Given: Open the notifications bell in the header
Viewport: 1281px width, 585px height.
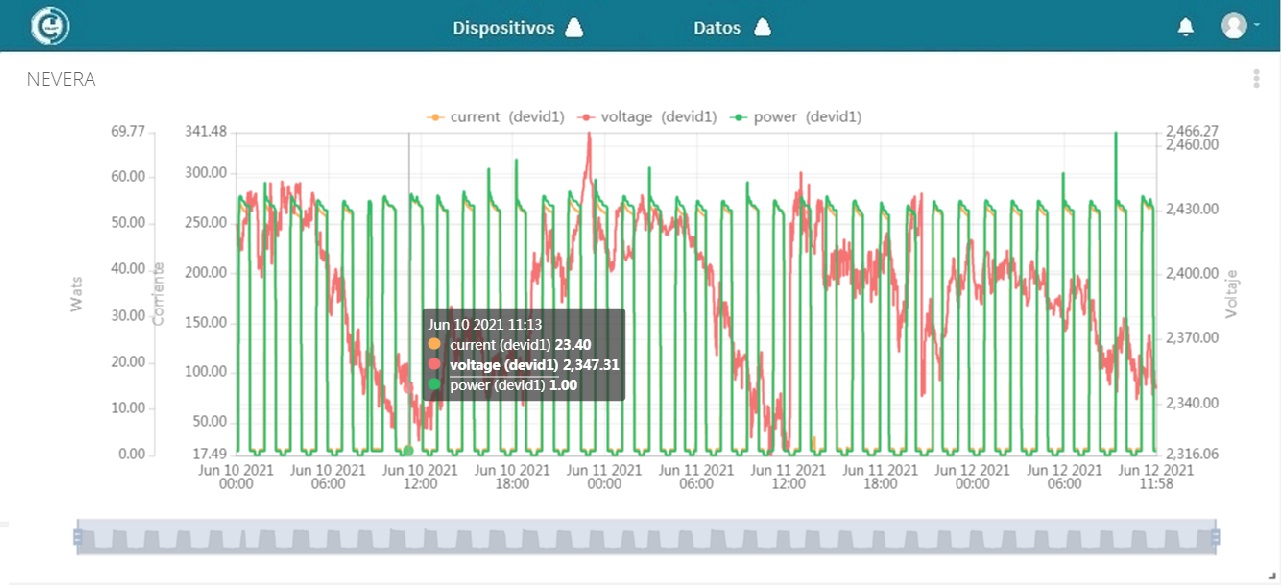Looking at the screenshot, I should [x=1186, y=27].
